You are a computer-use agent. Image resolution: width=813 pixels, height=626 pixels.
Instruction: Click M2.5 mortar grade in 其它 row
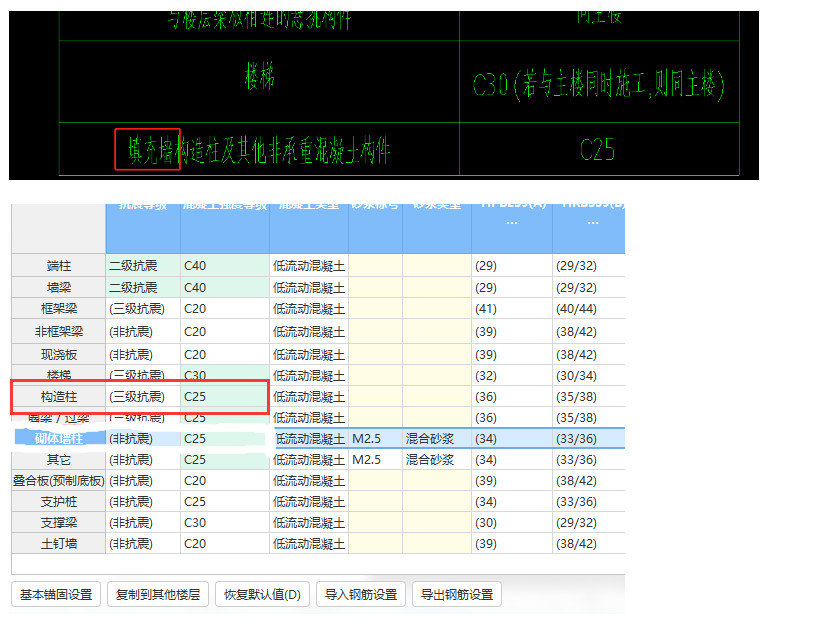coord(375,460)
